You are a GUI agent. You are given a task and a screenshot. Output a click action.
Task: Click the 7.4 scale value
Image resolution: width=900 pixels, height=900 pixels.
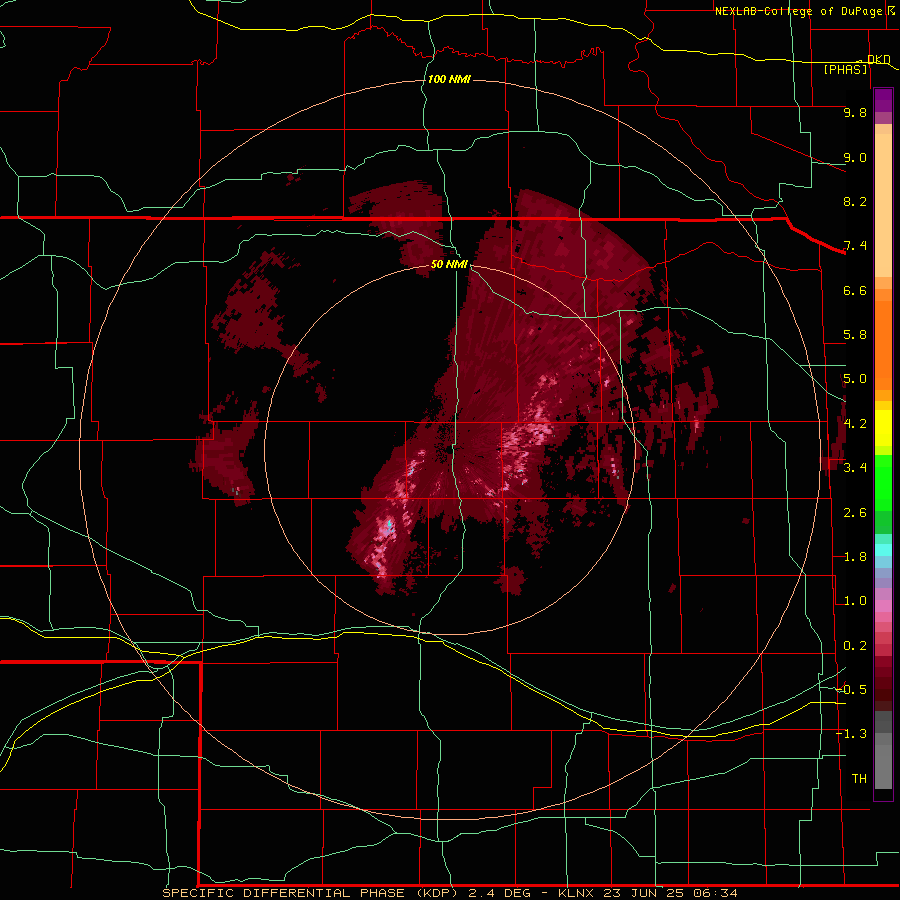coord(855,246)
